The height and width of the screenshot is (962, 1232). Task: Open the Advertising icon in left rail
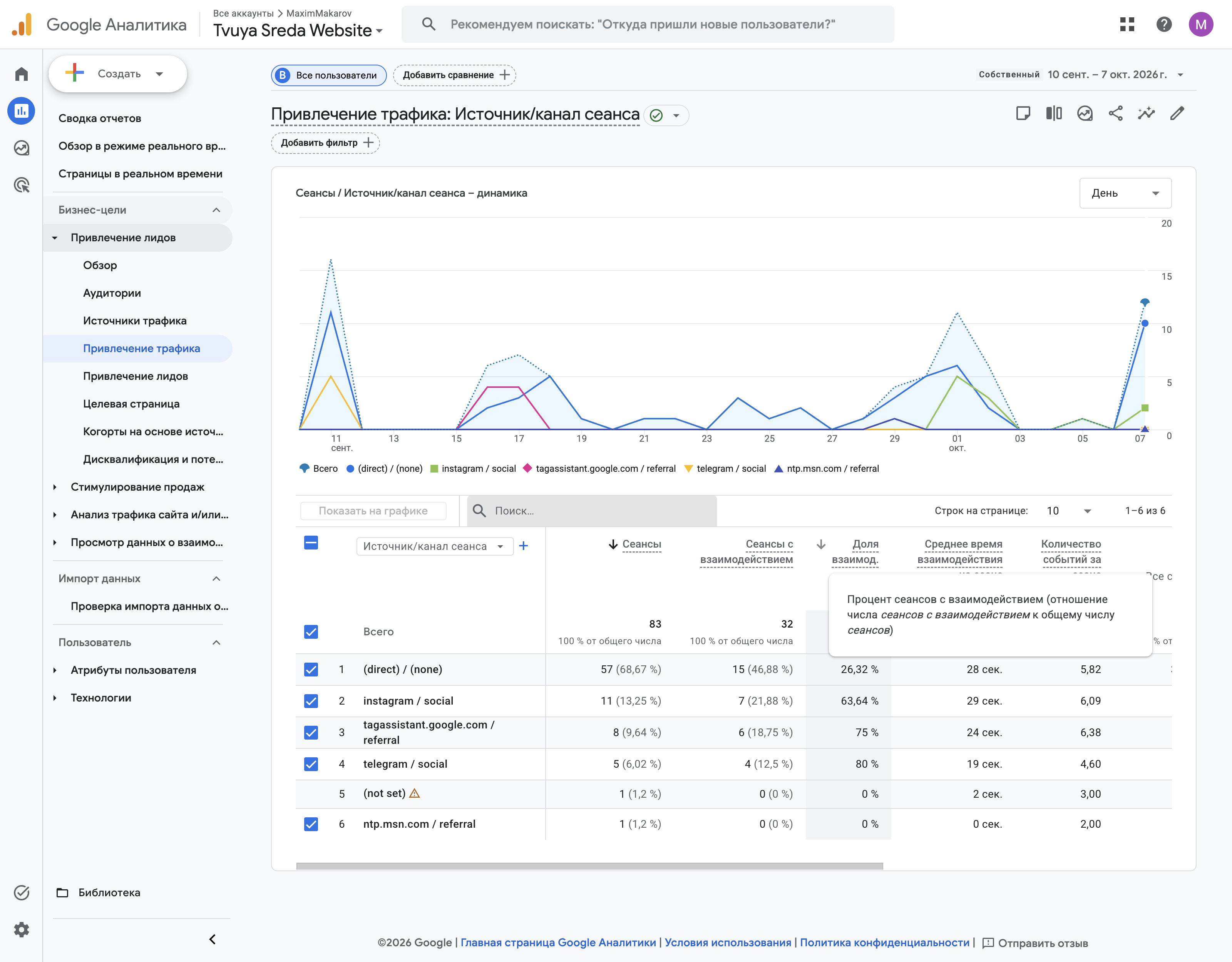[x=22, y=185]
